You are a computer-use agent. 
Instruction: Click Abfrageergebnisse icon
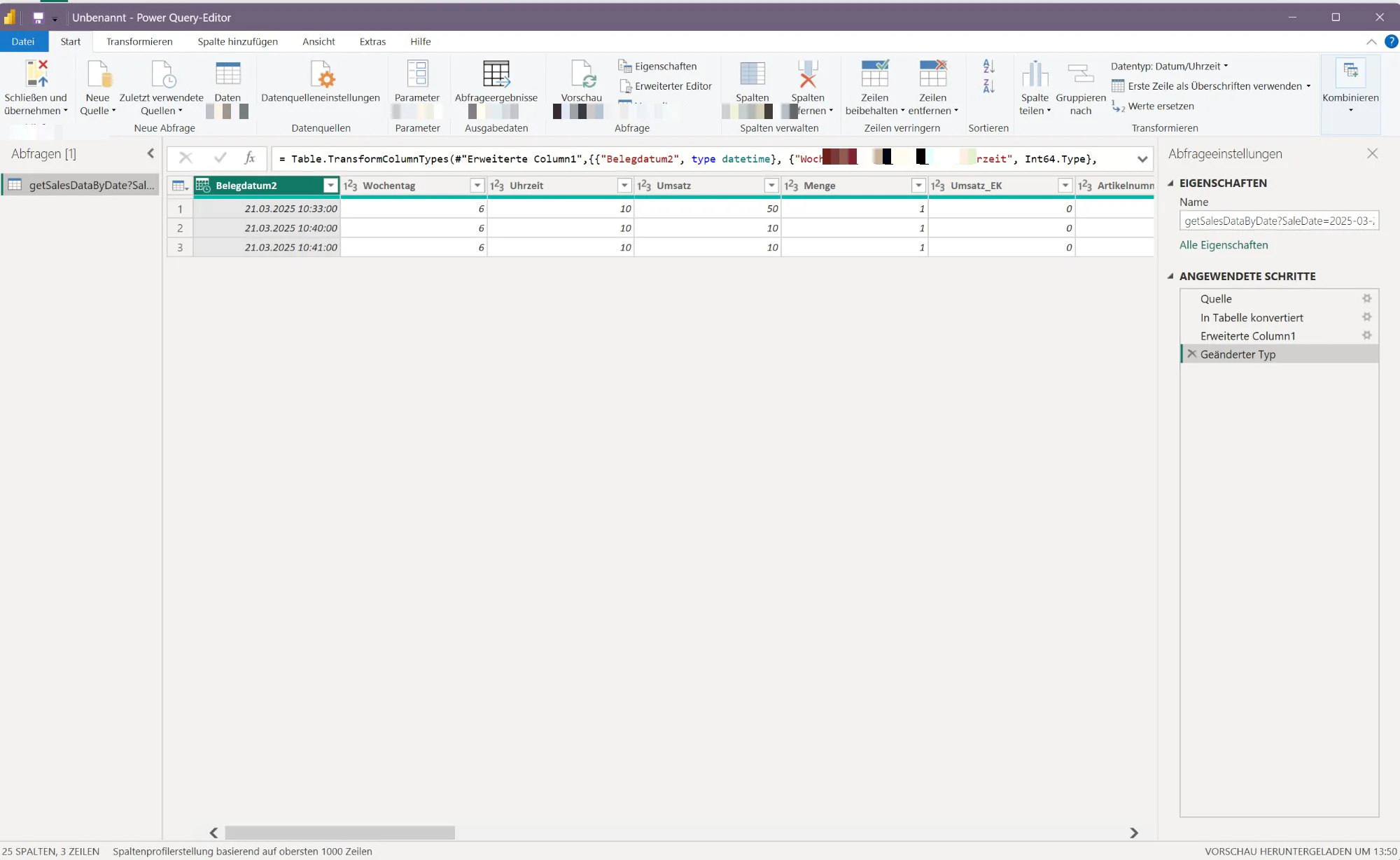click(496, 74)
